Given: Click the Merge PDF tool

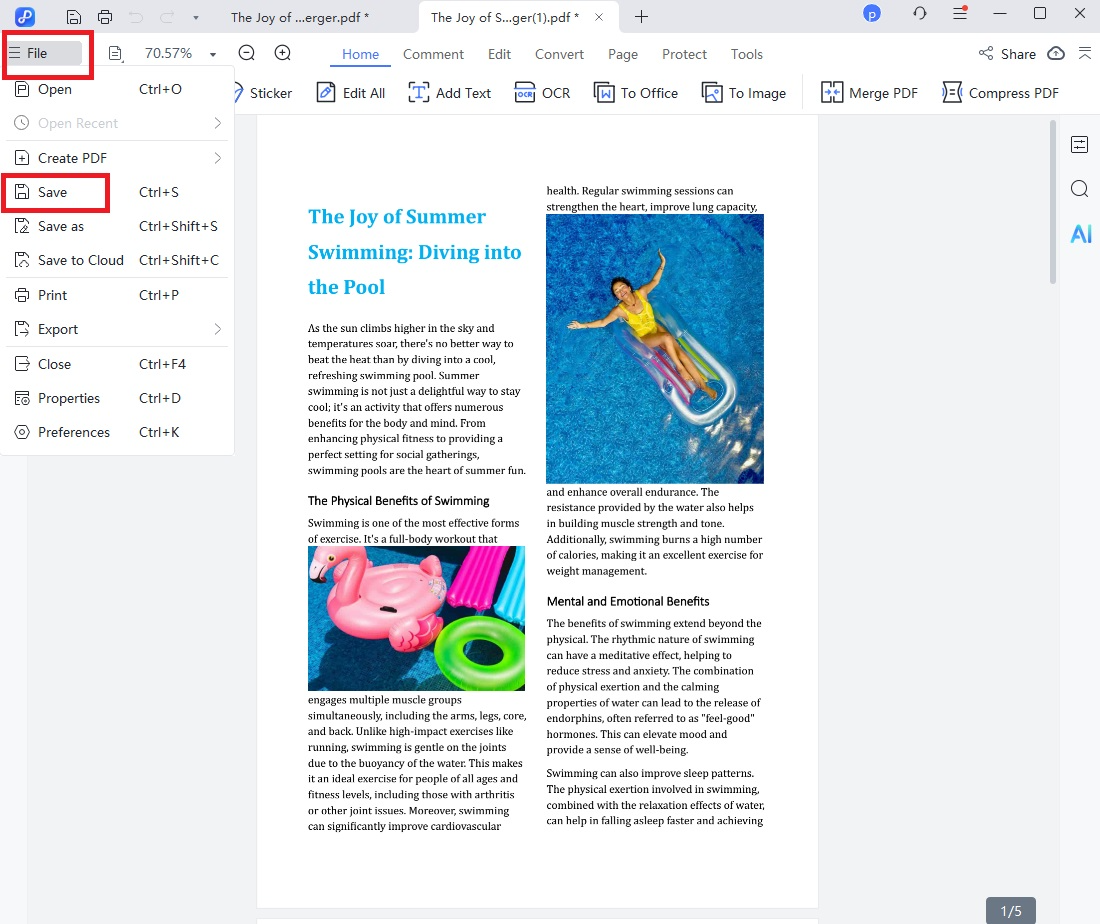Looking at the screenshot, I should click(869, 93).
